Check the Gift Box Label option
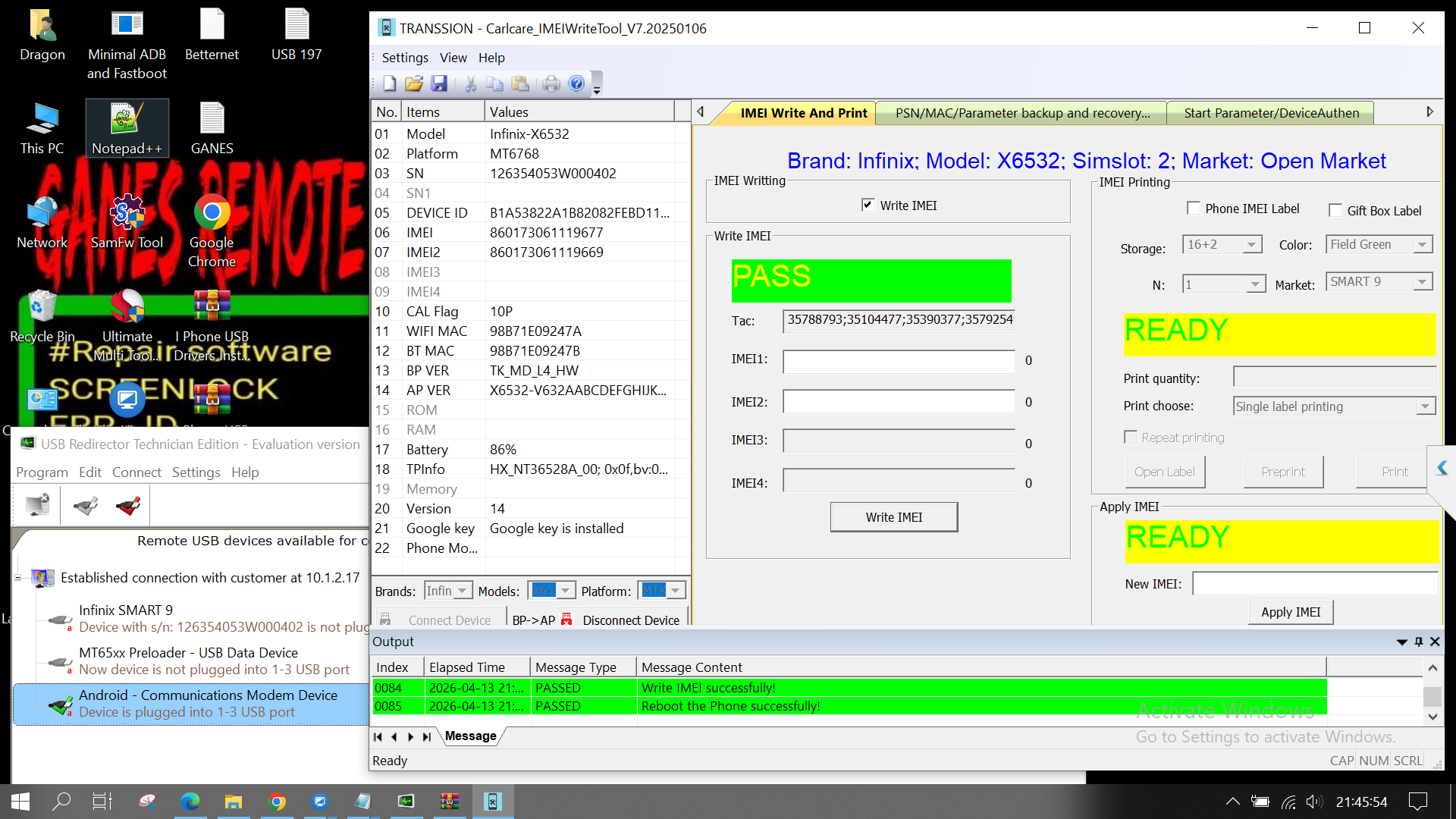Screen dimensions: 1456x819 click(1335, 210)
